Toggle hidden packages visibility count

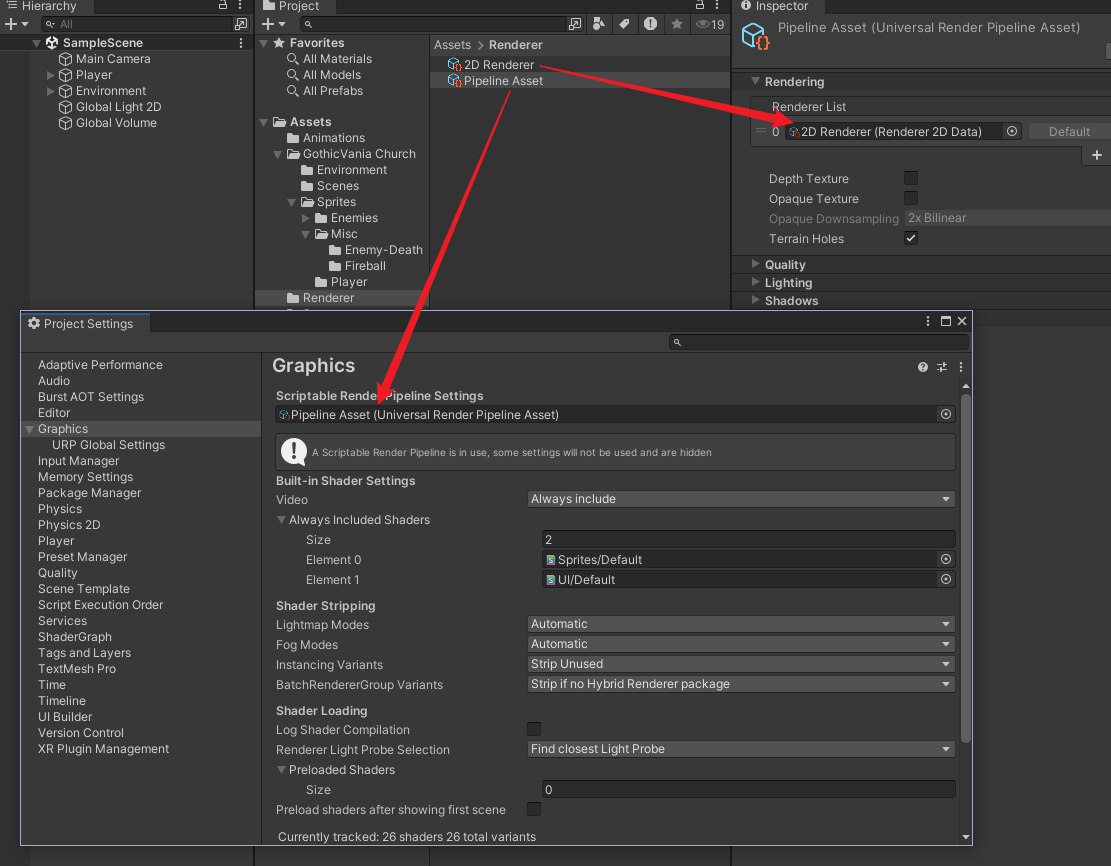pyautogui.click(x=710, y=25)
